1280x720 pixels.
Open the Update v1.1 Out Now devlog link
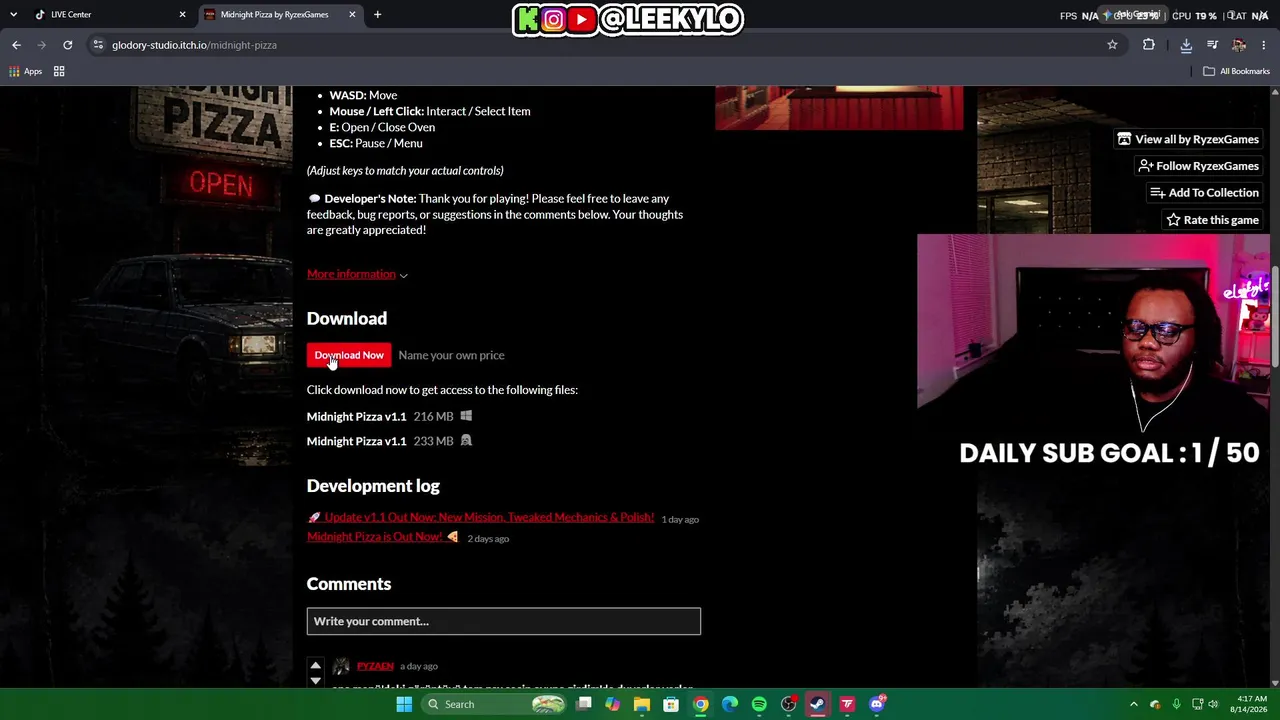(481, 518)
